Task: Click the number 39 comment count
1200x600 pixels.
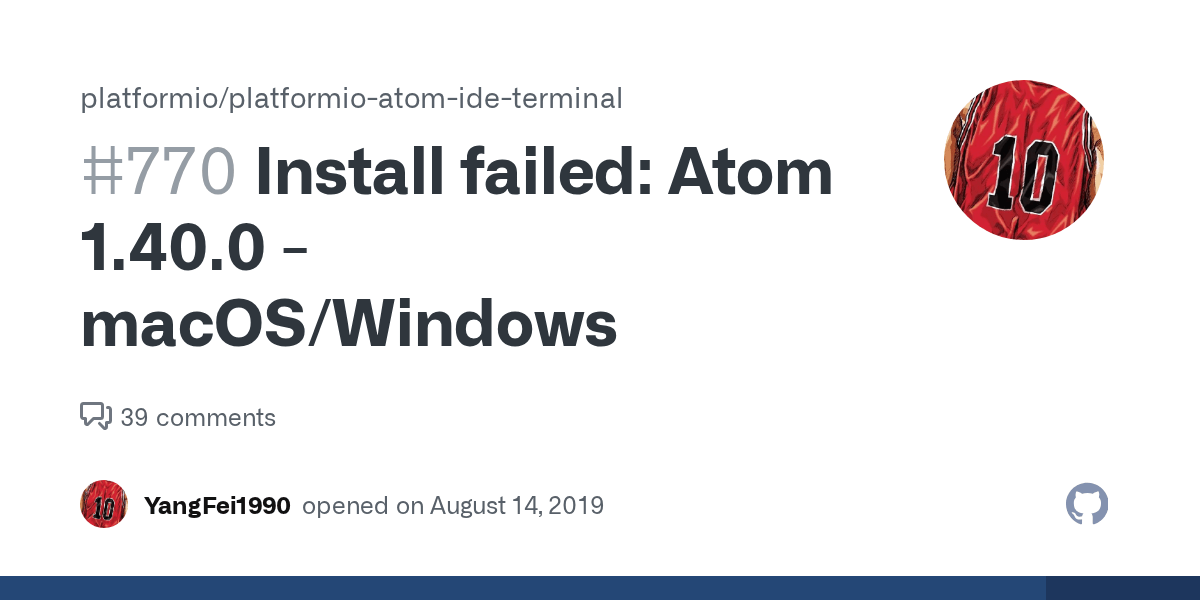Action: tap(134, 417)
